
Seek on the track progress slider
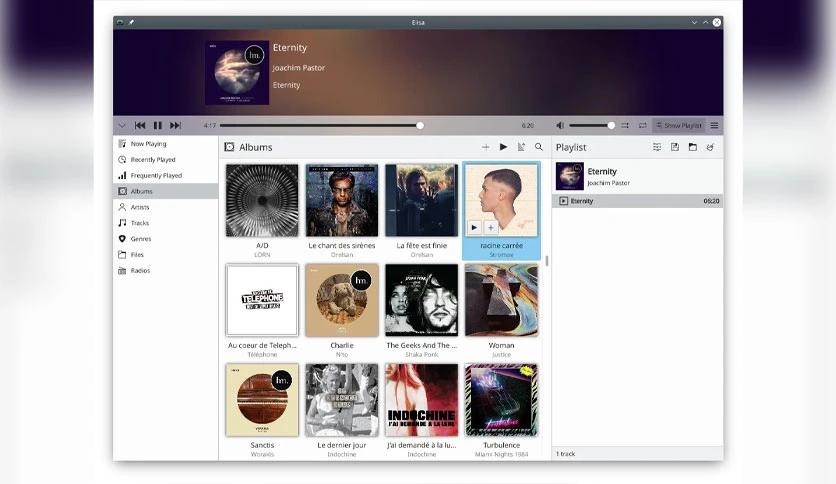click(x=321, y=125)
